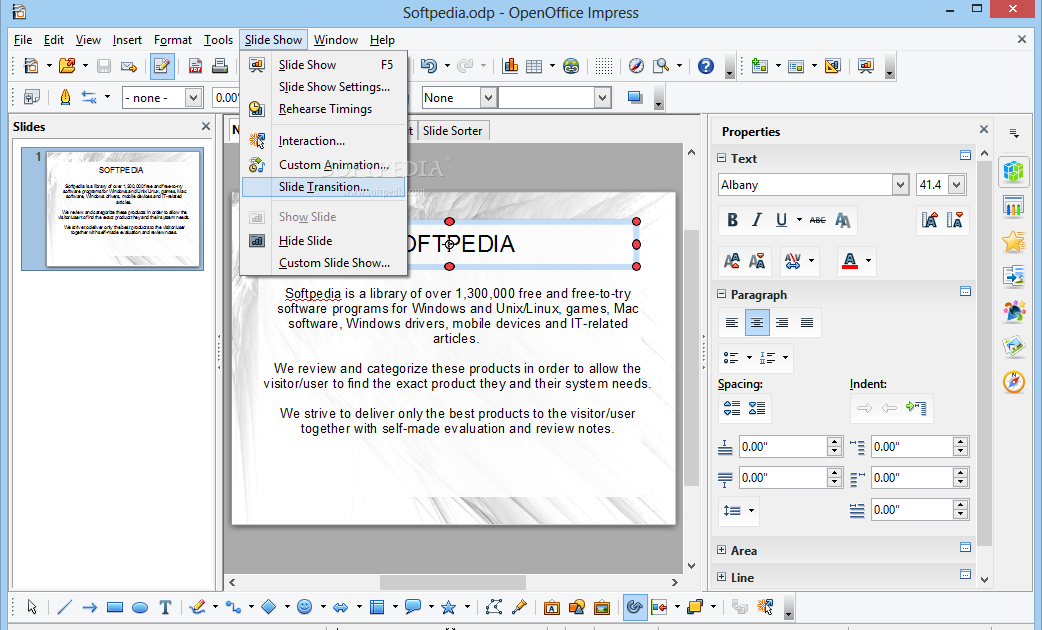This screenshot has height=630, width=1042.
Task: Justify the paragraph text
Action: point(807,323)
